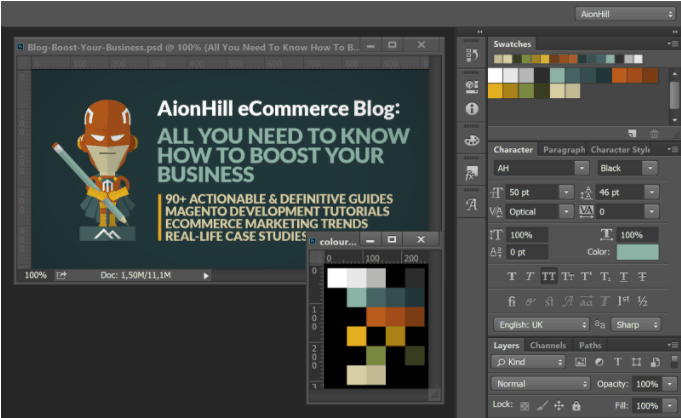Open the AionHill workspace dropdown
Image resolution: width=681 pixels, height=418 pixels.
coord(625,14)
